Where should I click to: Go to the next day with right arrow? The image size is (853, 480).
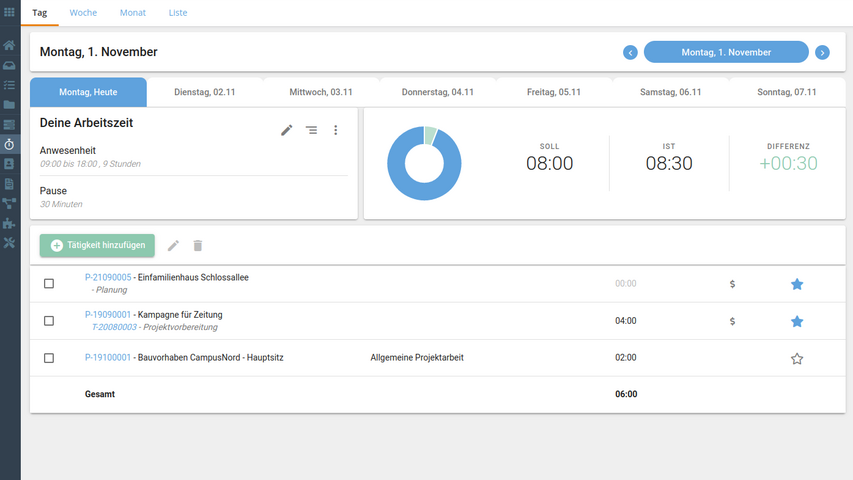coord(822,52)
